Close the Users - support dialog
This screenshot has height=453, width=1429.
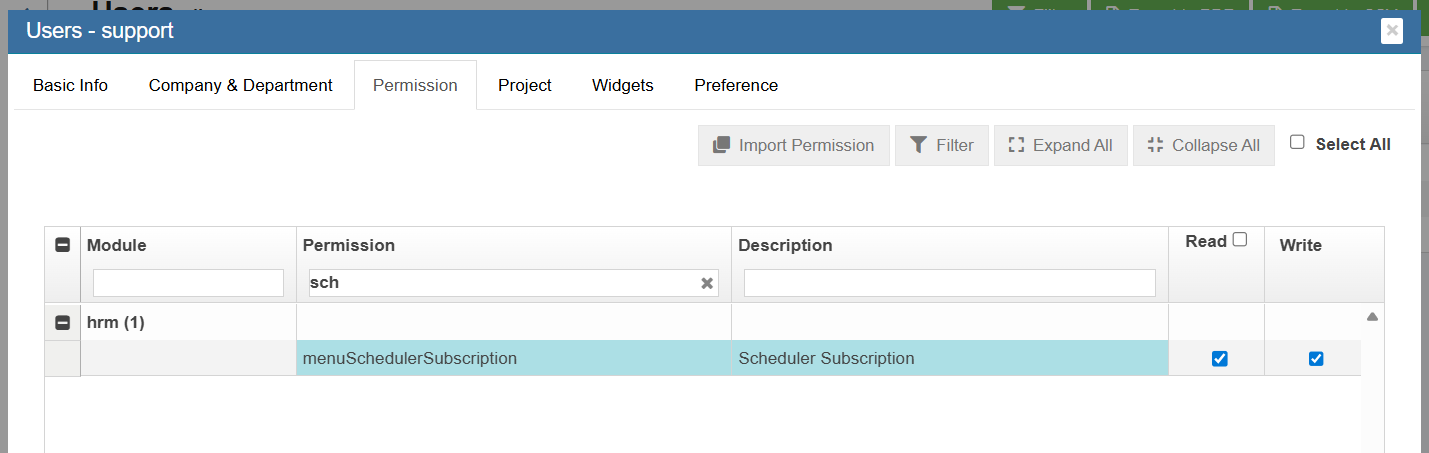pyautogui.click(x=1391, y=31)
